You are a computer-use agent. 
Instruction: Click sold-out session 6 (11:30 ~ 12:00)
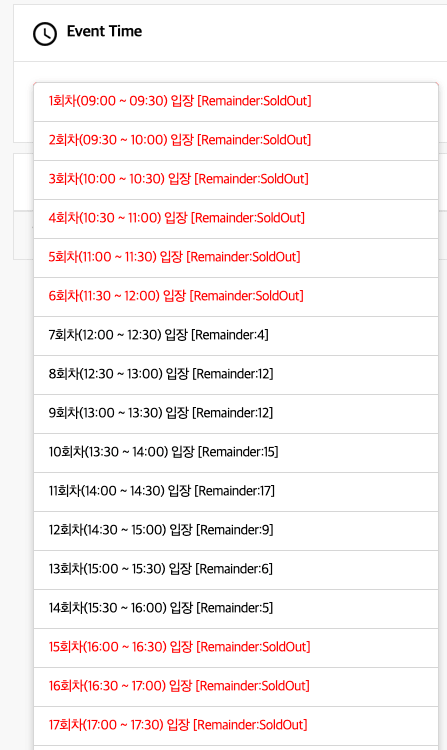point(236,297)
